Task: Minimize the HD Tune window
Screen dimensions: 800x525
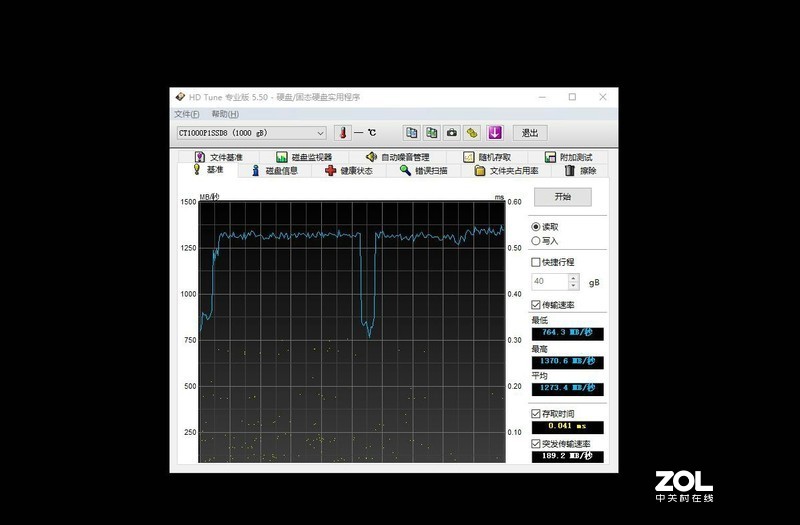Action: [542, 97]
